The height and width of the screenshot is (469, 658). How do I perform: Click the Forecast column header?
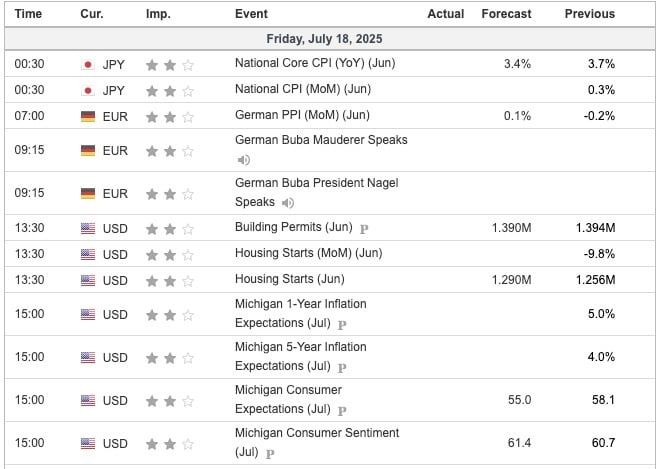coord(507,14)
